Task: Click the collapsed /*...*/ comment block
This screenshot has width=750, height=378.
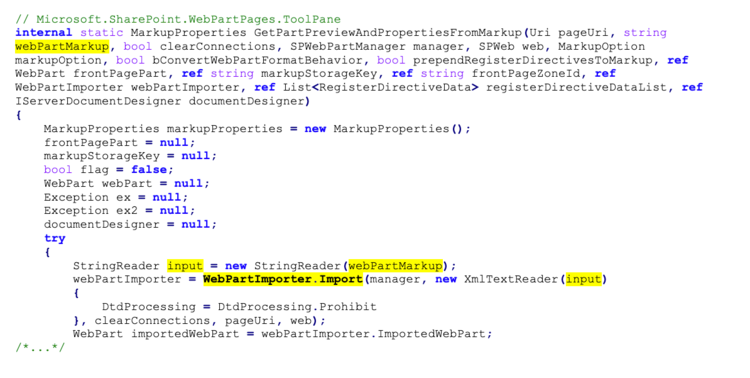Action: coord(40,347)
